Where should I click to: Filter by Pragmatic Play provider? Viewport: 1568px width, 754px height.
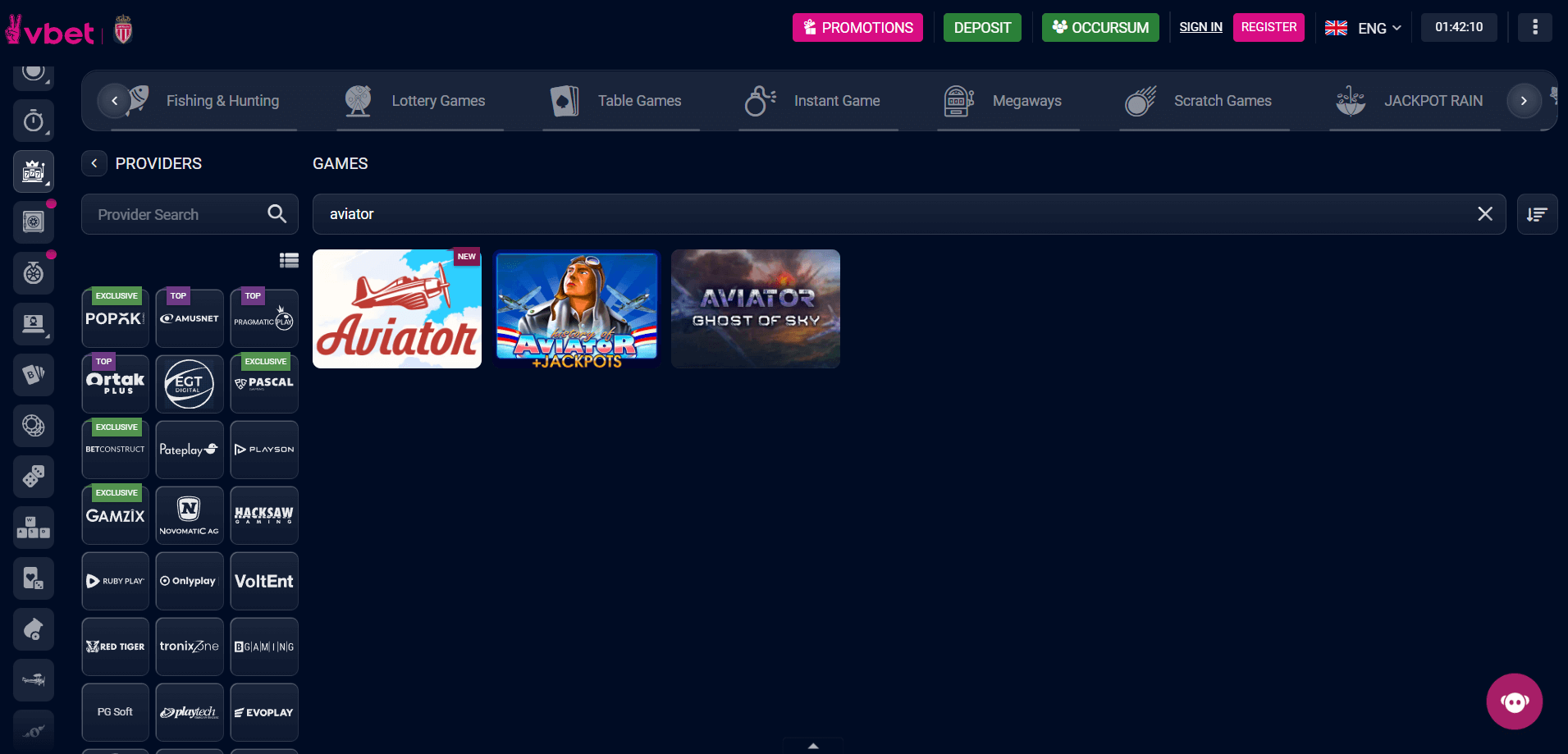coord(264,318)
